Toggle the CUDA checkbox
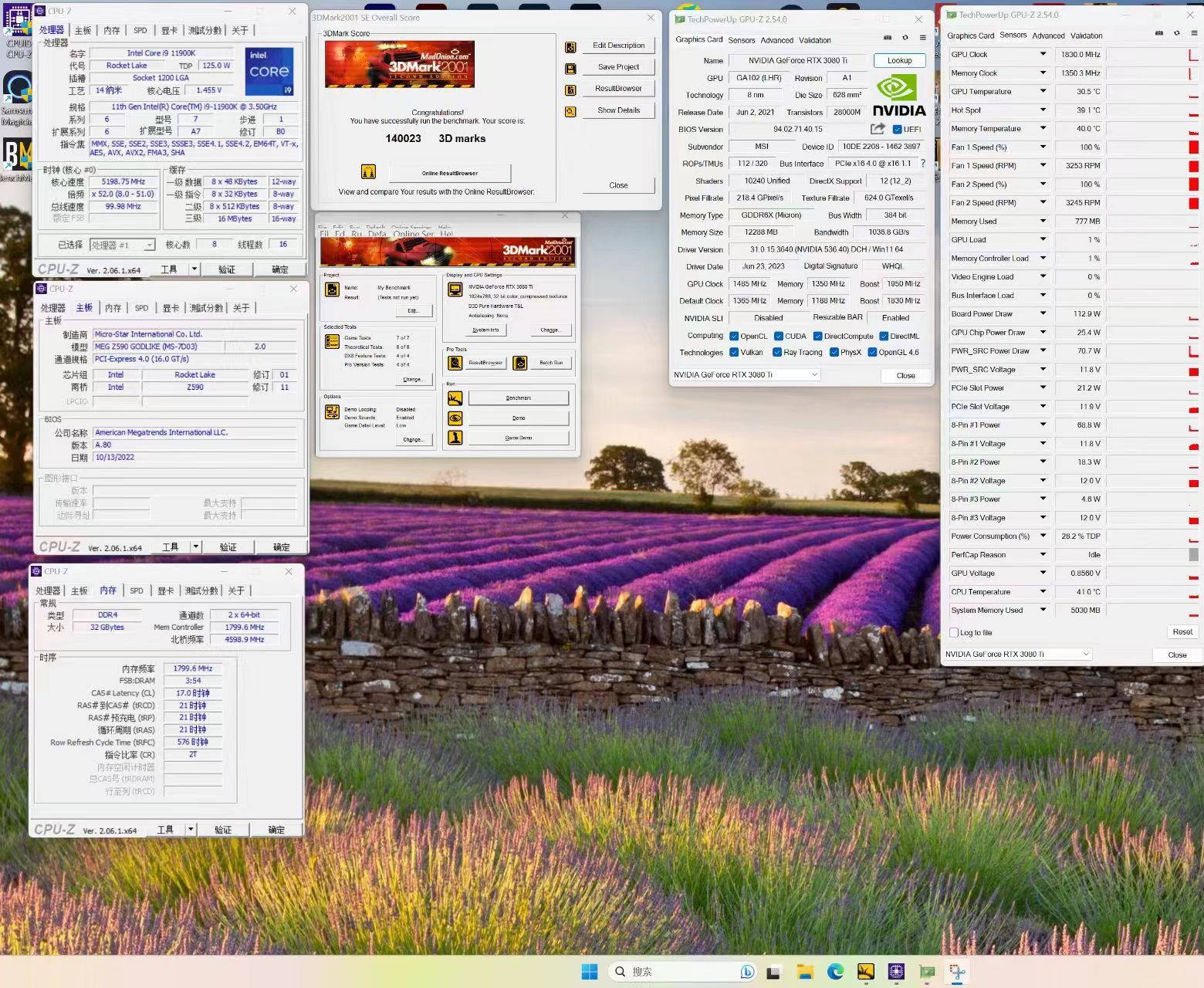 coord(779,337)
